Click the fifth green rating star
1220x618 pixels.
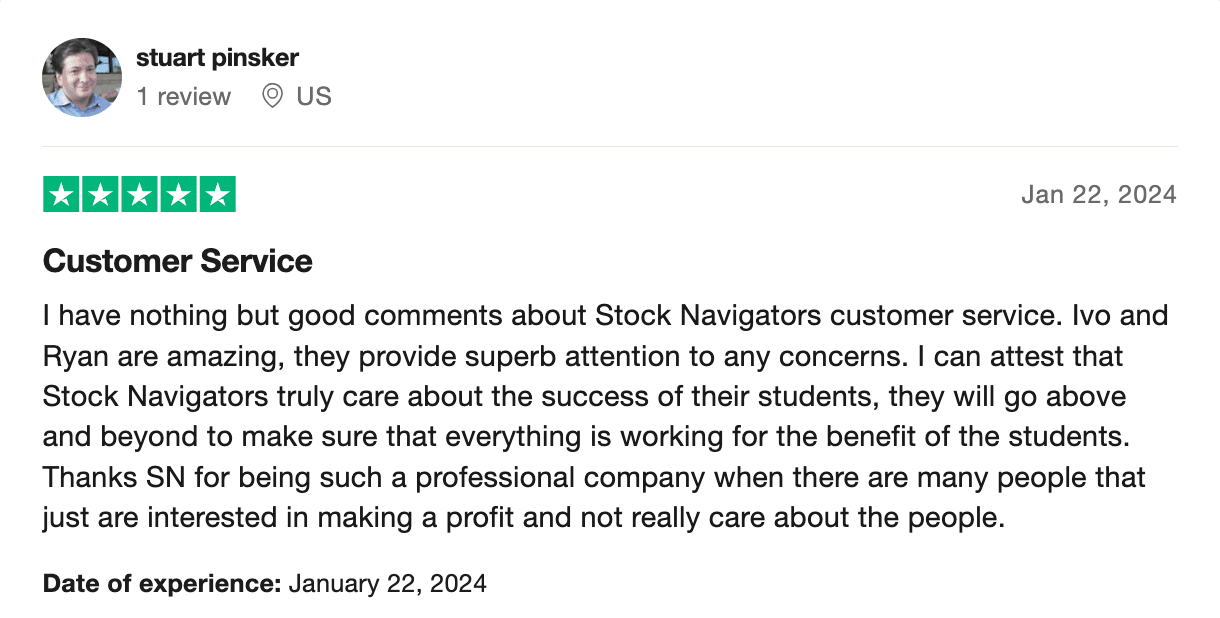217,194
